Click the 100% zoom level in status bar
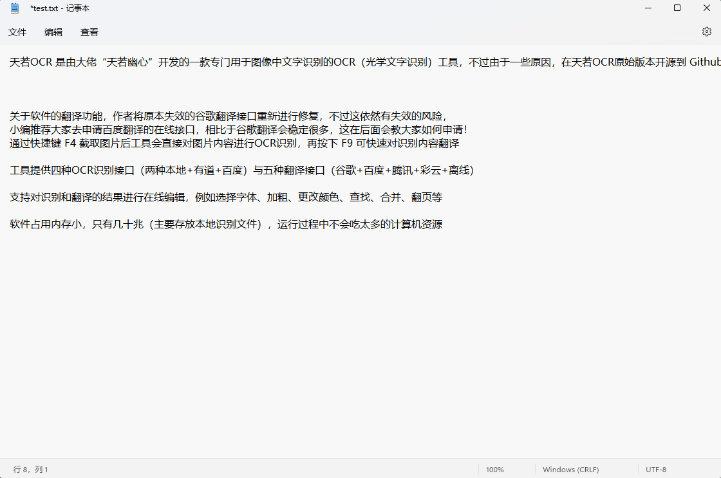Screen dimensions: 721x478 (x=495, y=469)
